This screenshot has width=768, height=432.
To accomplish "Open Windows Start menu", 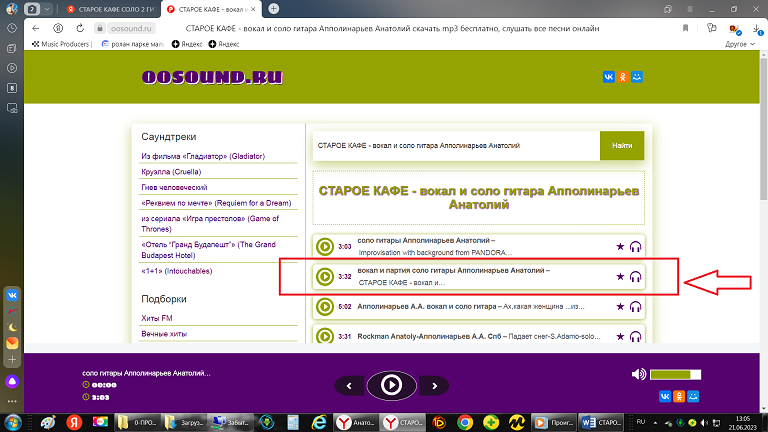I will click(13, 422).
